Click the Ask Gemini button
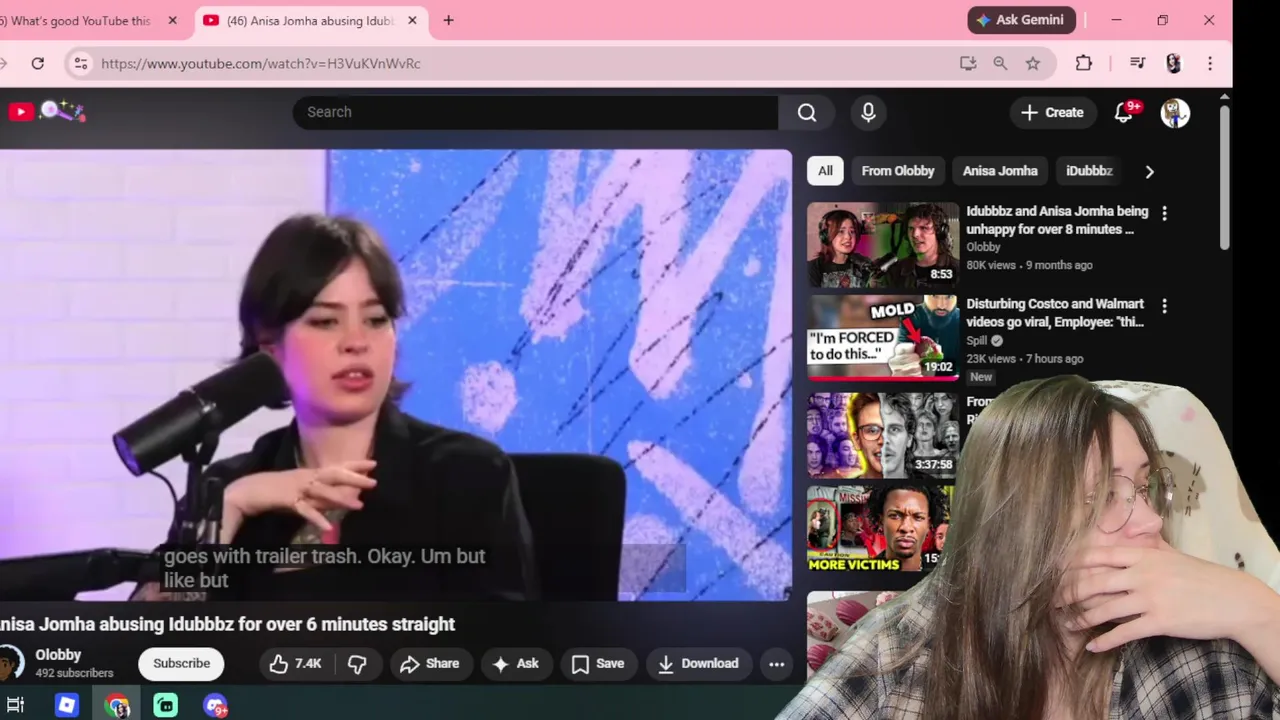 1022,20
